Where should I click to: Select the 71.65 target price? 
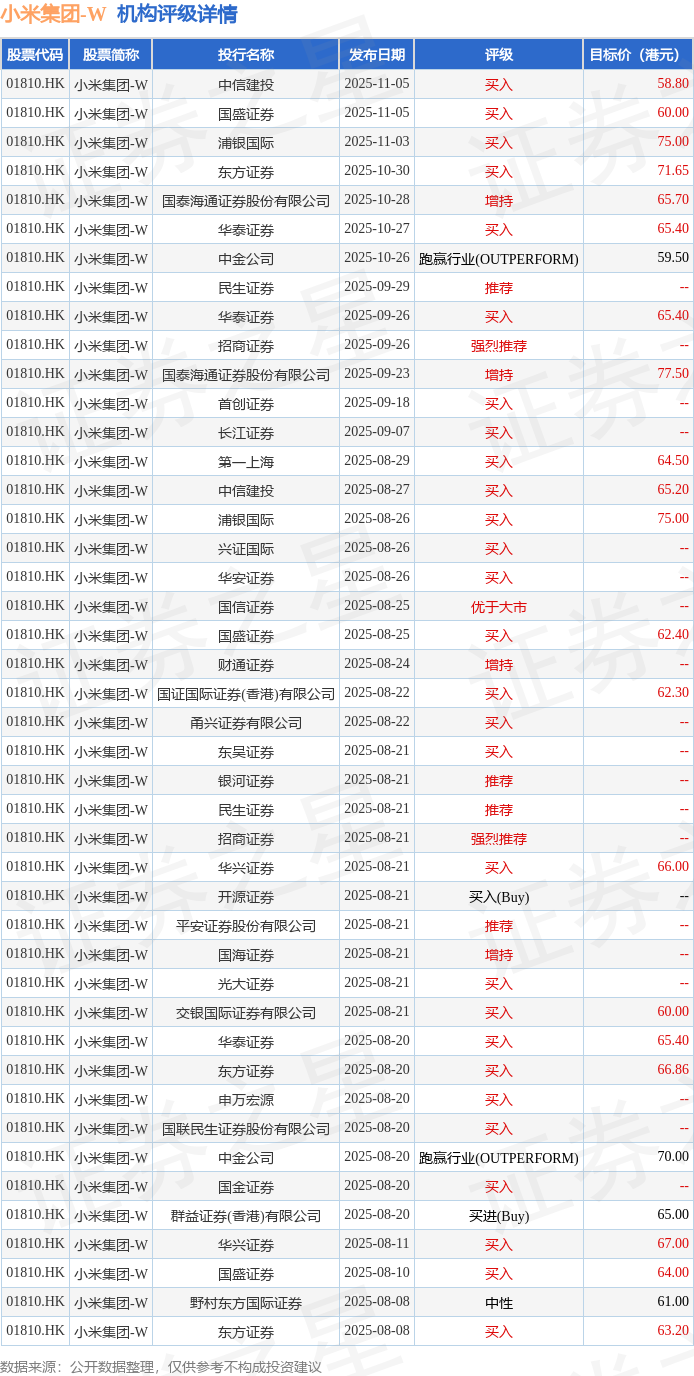click(x=673, y=171)
